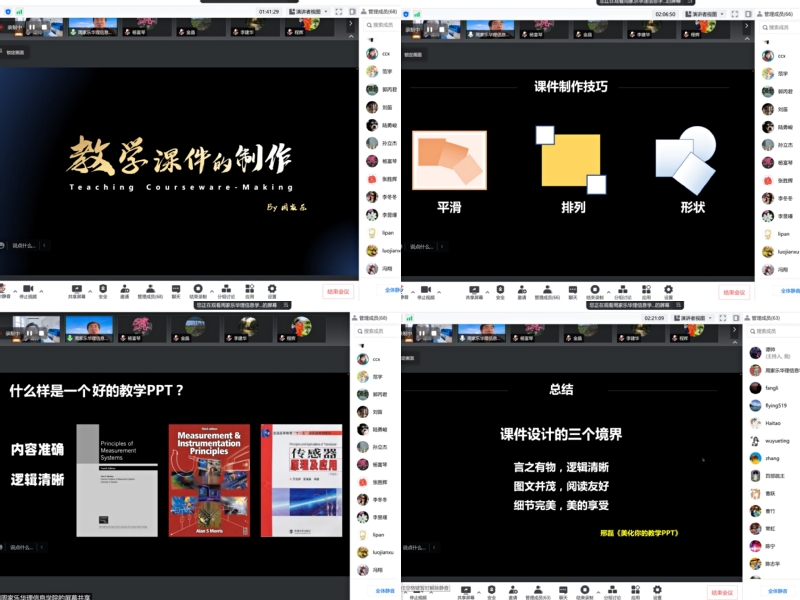Open 聊天 in the 02:06:50 meeting toolbar
Screen dimensions: 800x600
point(573,292)
